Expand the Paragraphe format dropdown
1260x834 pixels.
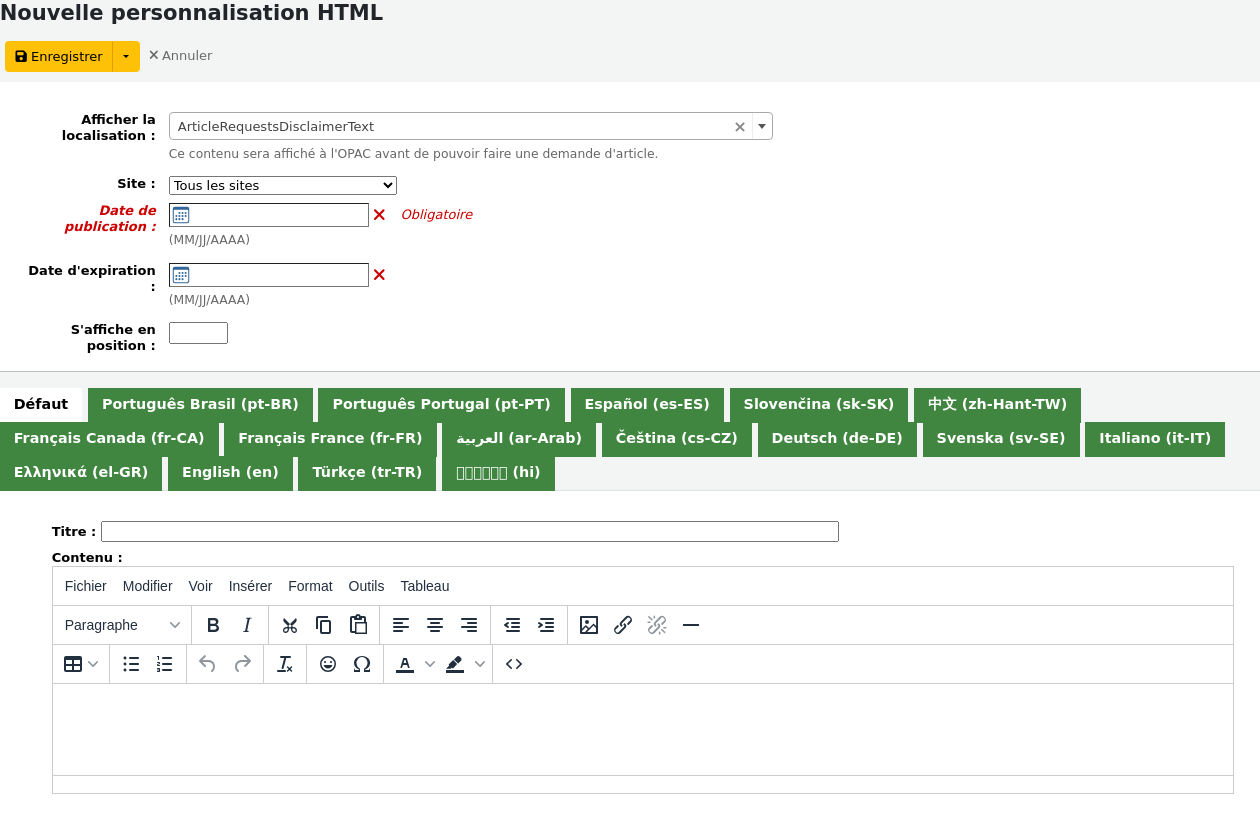122,625
